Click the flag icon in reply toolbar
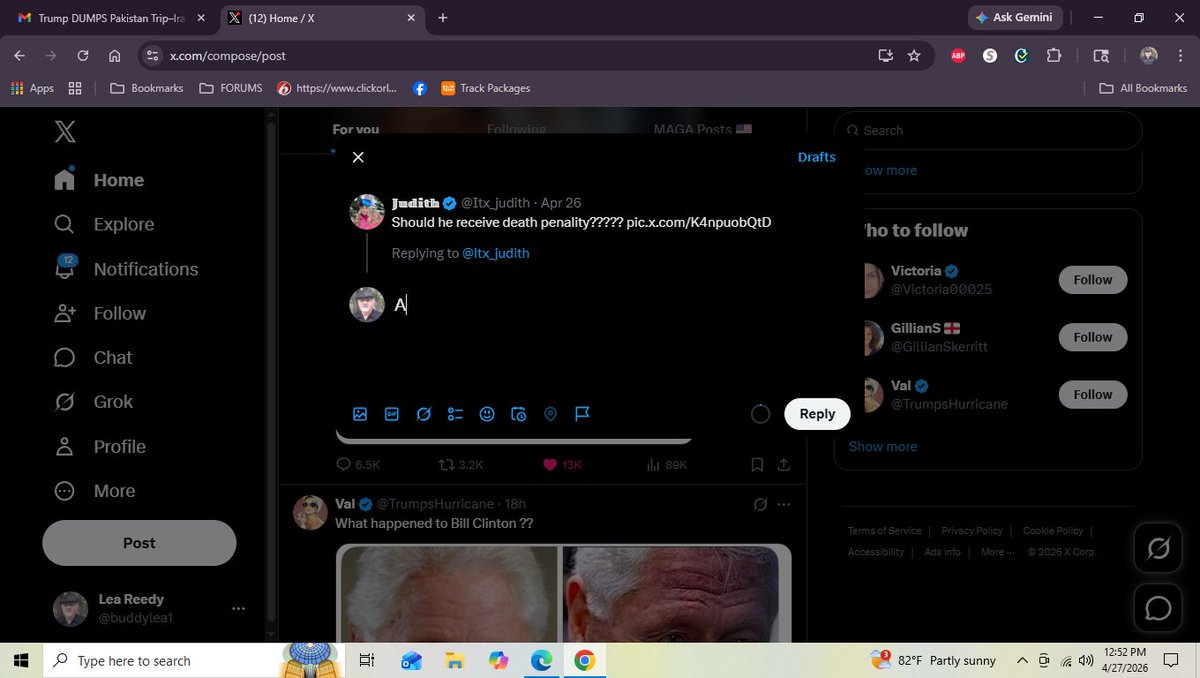 click(x=582, y=414)
